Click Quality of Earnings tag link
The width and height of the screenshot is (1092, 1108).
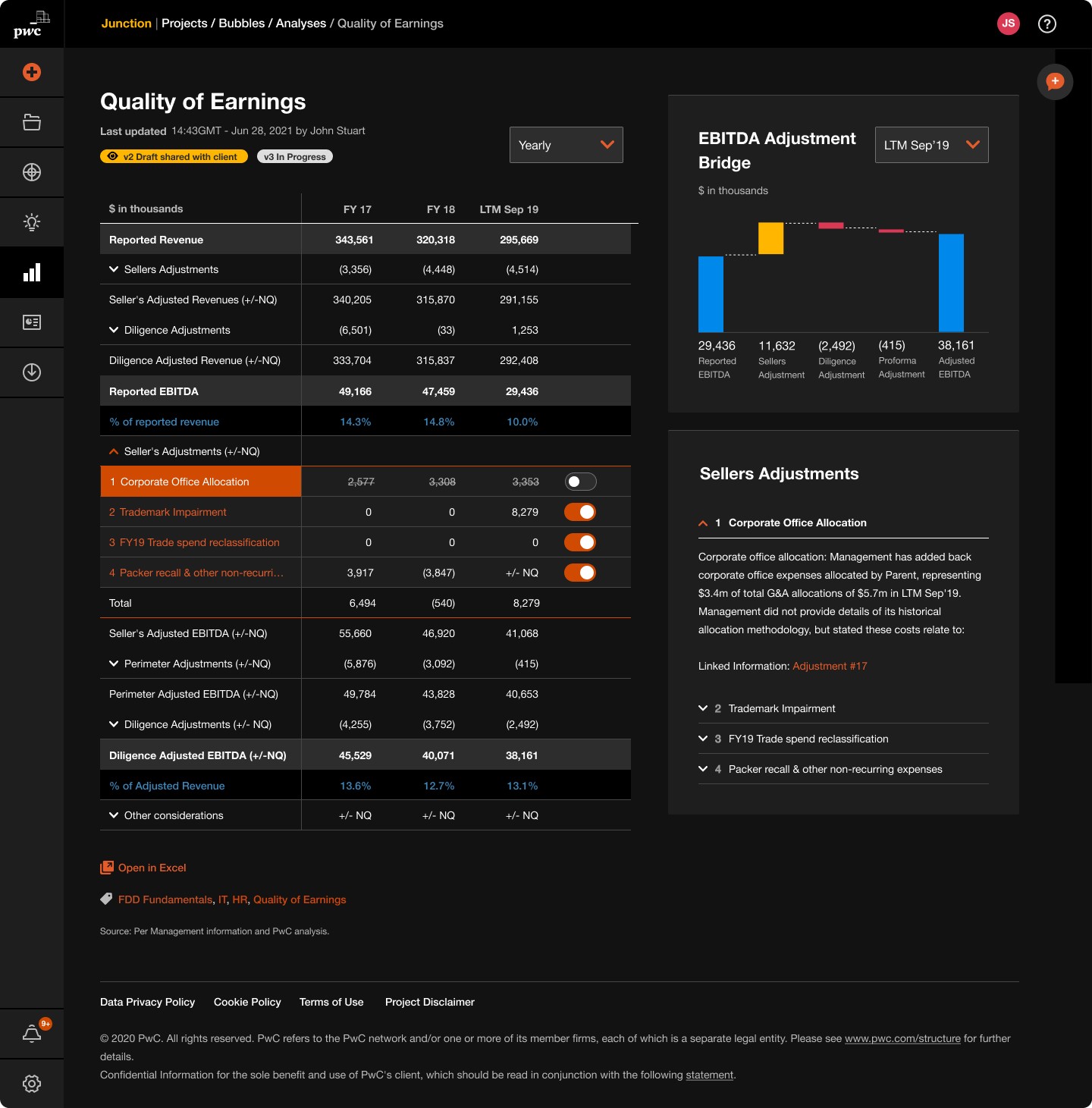tap(300, 899)
